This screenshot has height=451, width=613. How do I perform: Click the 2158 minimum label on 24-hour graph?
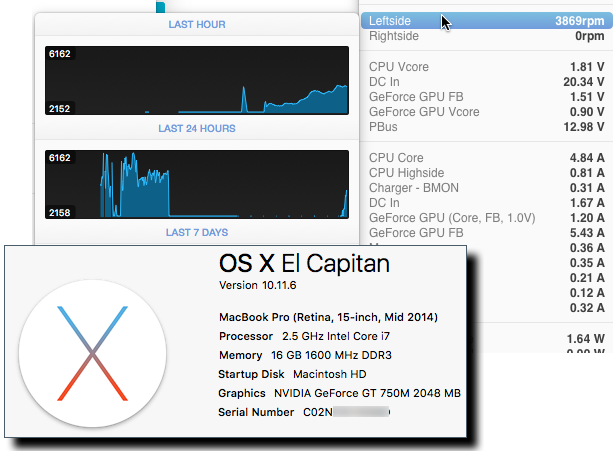[59, 213]
